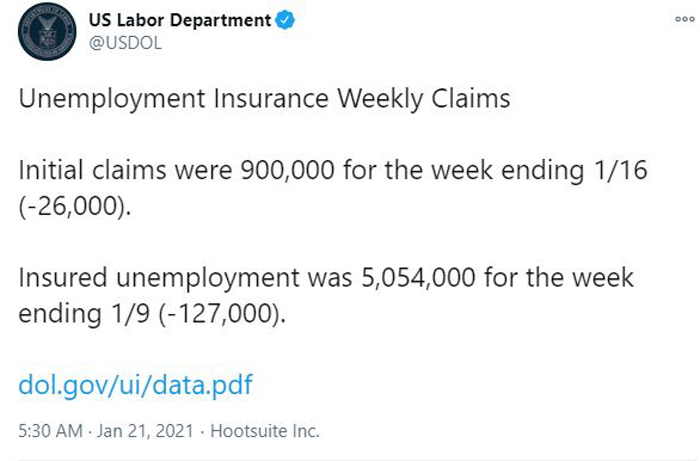The image size is (700, 461).
Task: Open the @USDOL handle
Action: [x=125, y=43]
